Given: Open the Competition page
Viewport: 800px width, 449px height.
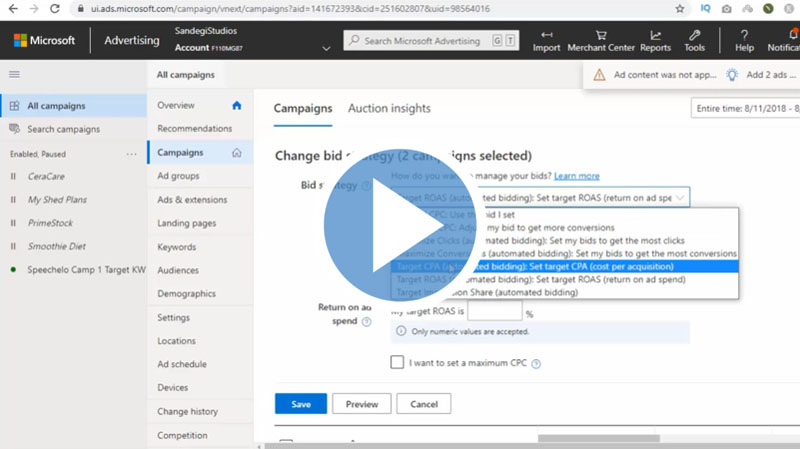Looking at the screenshot, I should tap(182, 435).
